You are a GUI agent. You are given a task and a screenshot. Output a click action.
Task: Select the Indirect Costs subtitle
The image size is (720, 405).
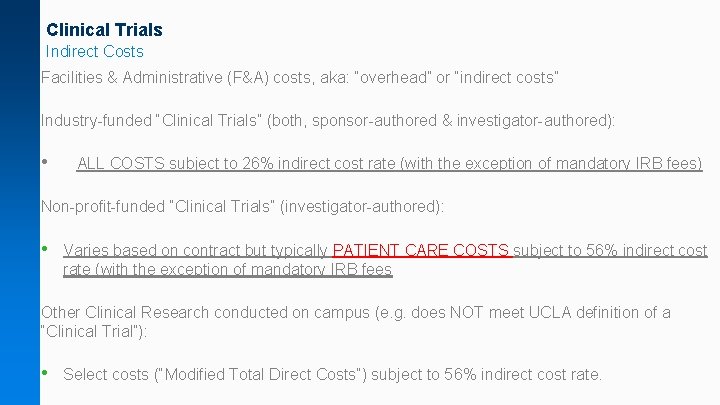coord(95,52)
